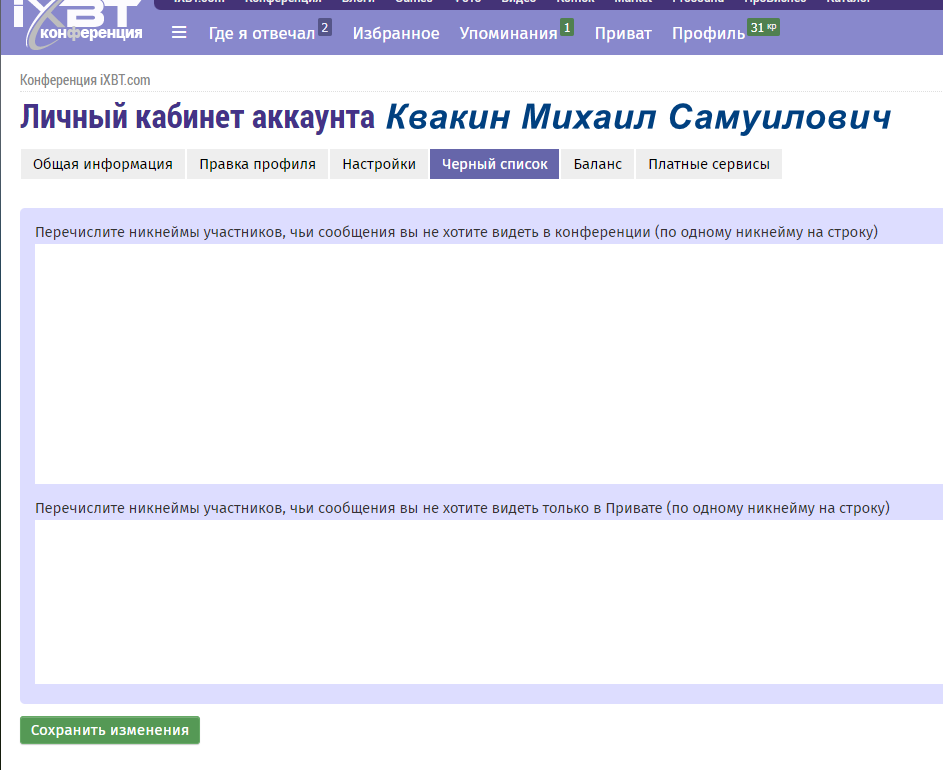943x770 pixels.
Task: Click the conference blacklist nicknames text area
Action: point(488,364)
